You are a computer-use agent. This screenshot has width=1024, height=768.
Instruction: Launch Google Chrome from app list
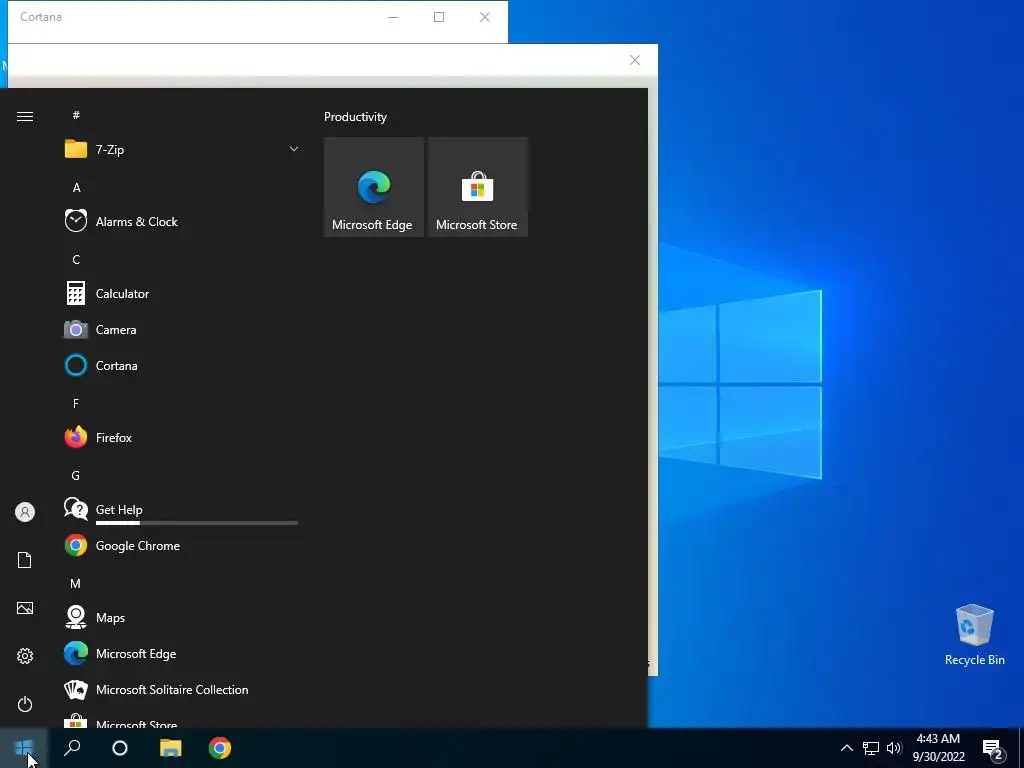182,545
